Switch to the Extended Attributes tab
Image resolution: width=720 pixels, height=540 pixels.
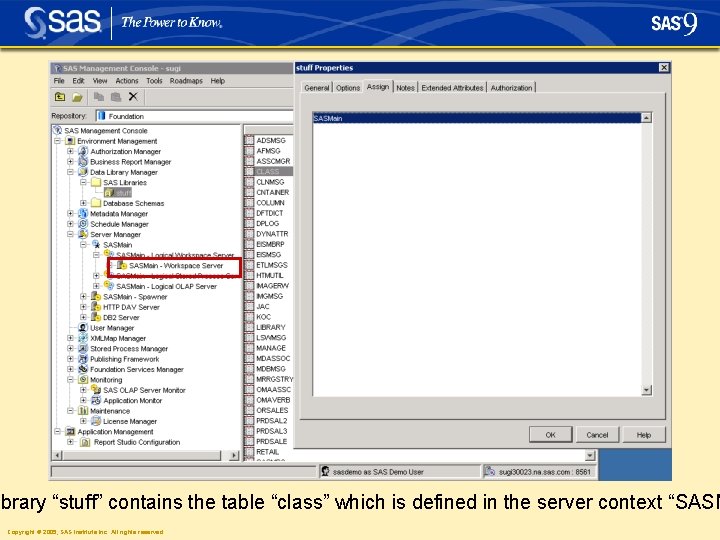tap(452, 88)
